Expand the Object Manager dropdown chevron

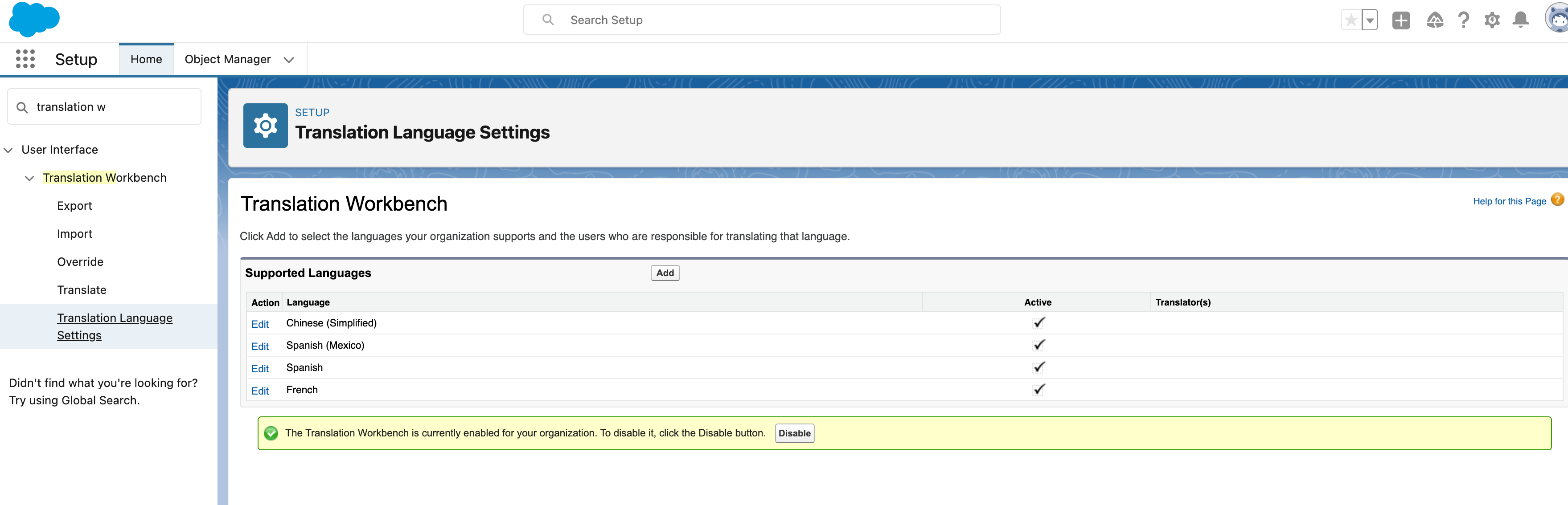(x=289, y=60)
